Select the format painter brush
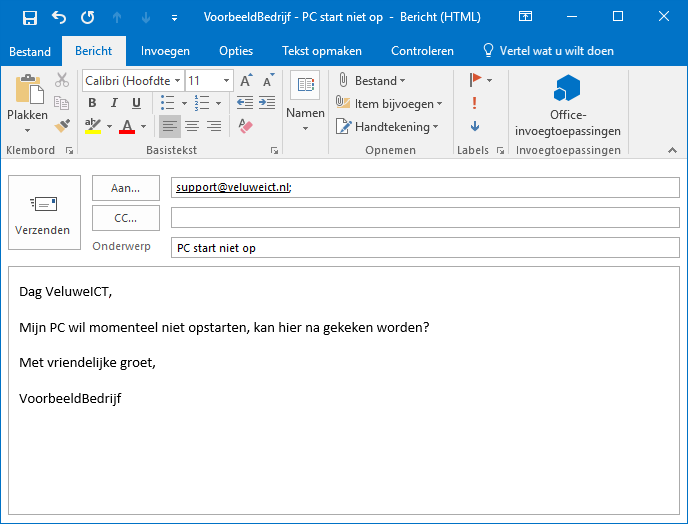688x524 pixels. tap(62, 126)
